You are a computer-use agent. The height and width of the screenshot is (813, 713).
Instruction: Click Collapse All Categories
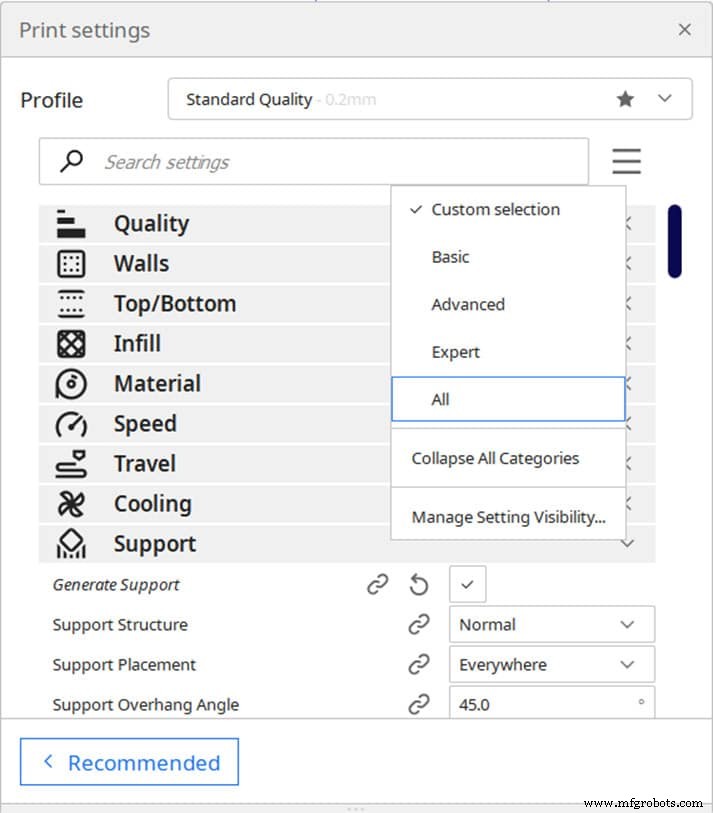click(494, 457)
